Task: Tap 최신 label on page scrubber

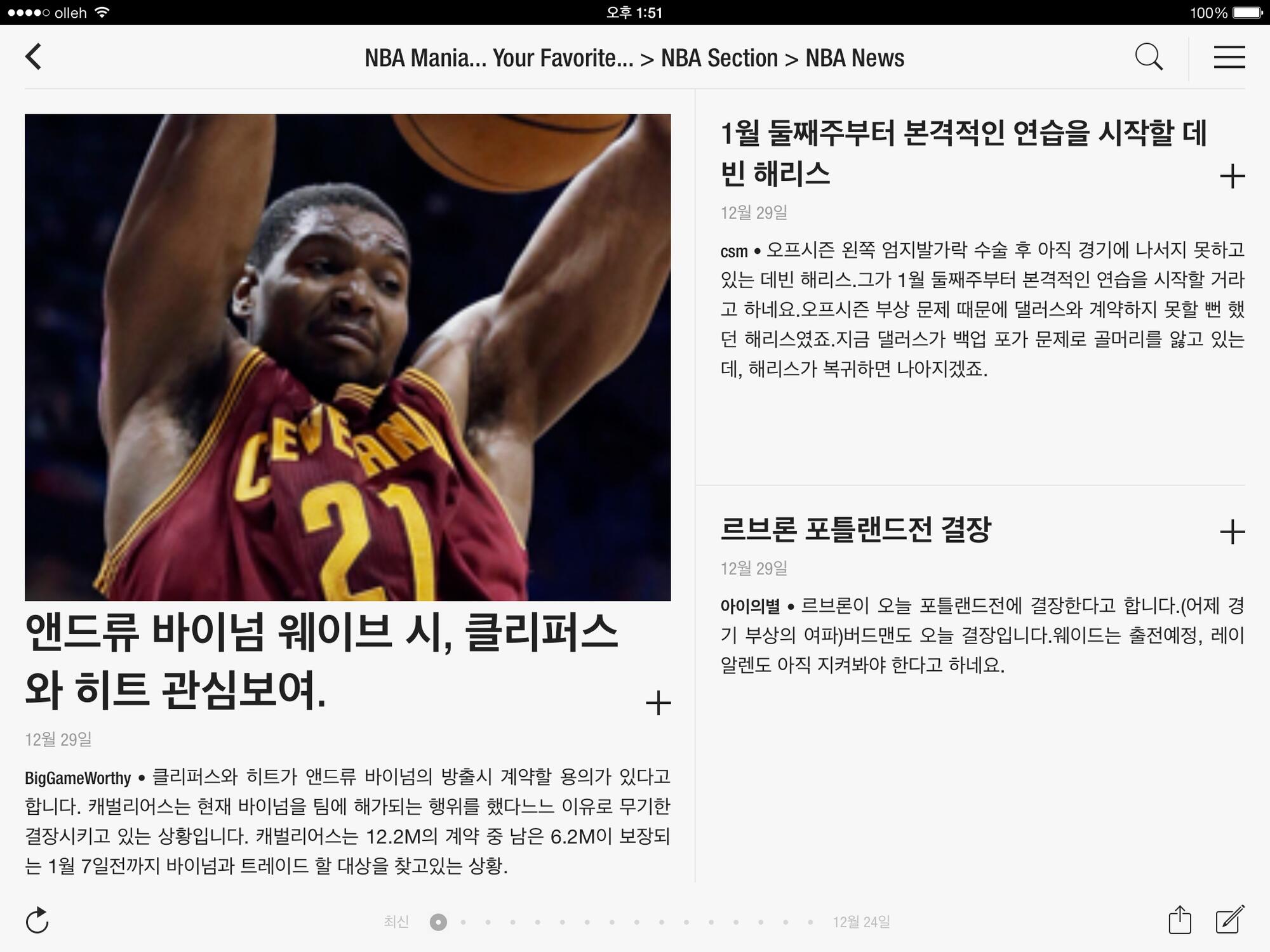Action: click(396, 922)
